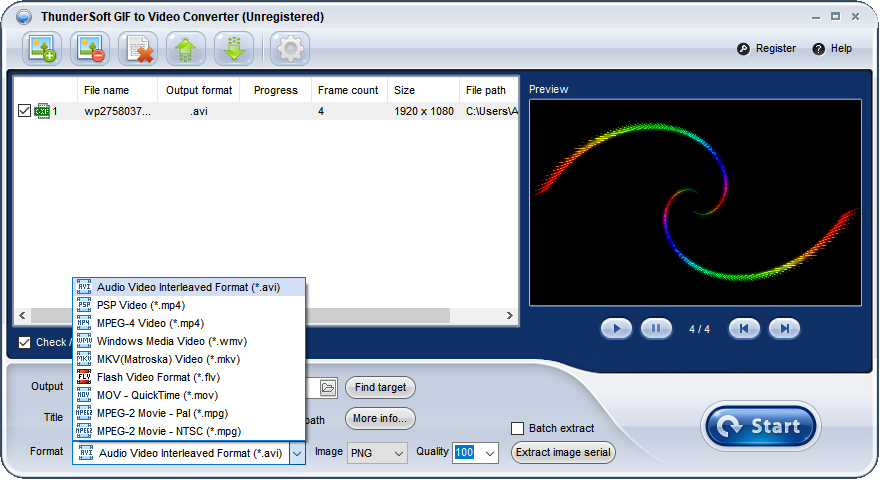Open the Image type PNG dropdown

377,453
